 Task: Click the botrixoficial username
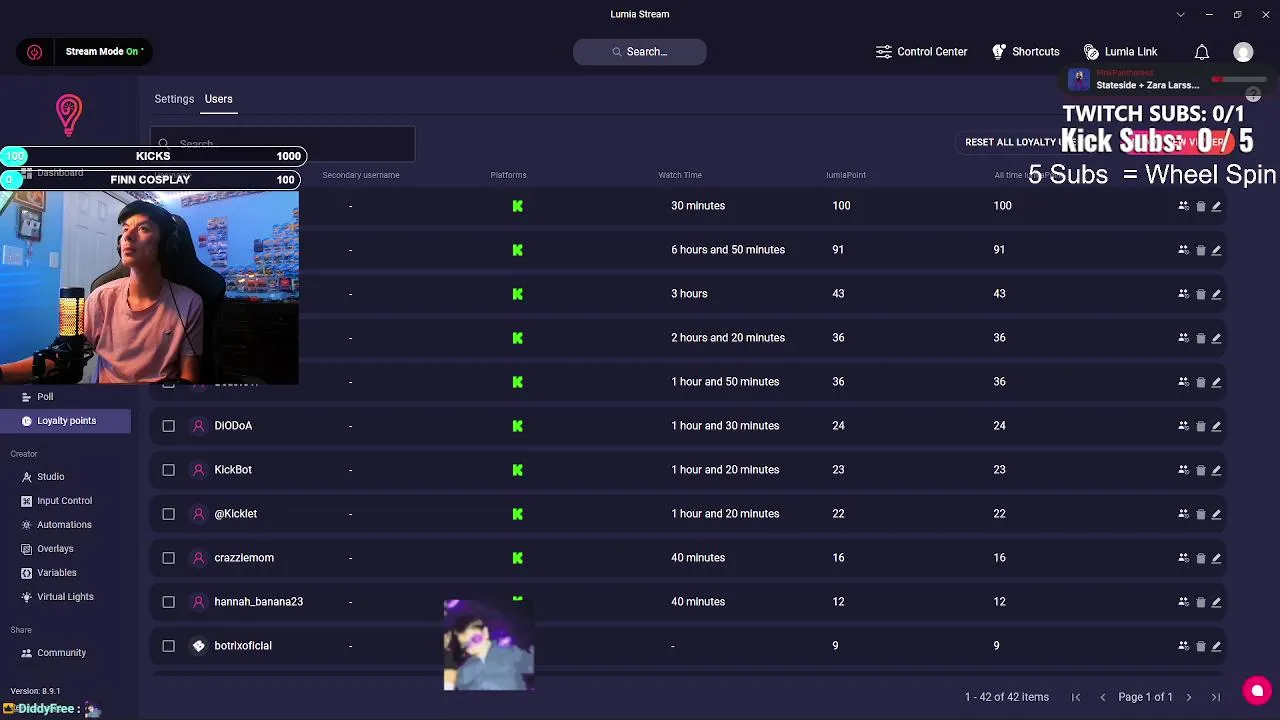pos(243,646)
